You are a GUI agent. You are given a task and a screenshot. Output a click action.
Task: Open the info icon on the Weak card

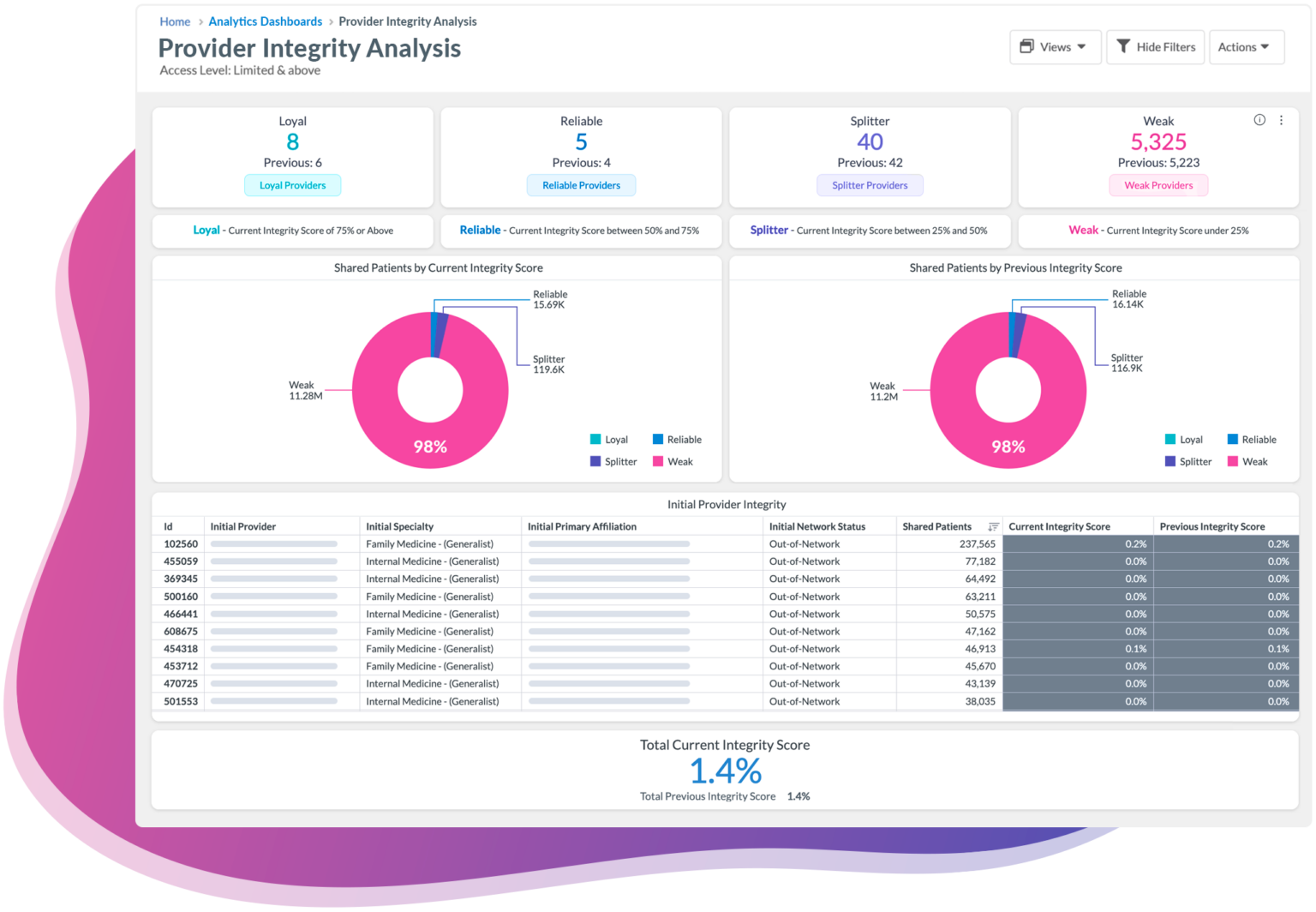pyautogui.click(x=1259, y=121)
